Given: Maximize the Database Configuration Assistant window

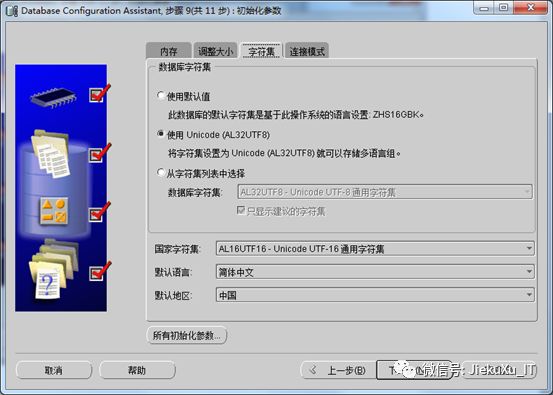Looking at the screenshot, I should pos(504,8).
